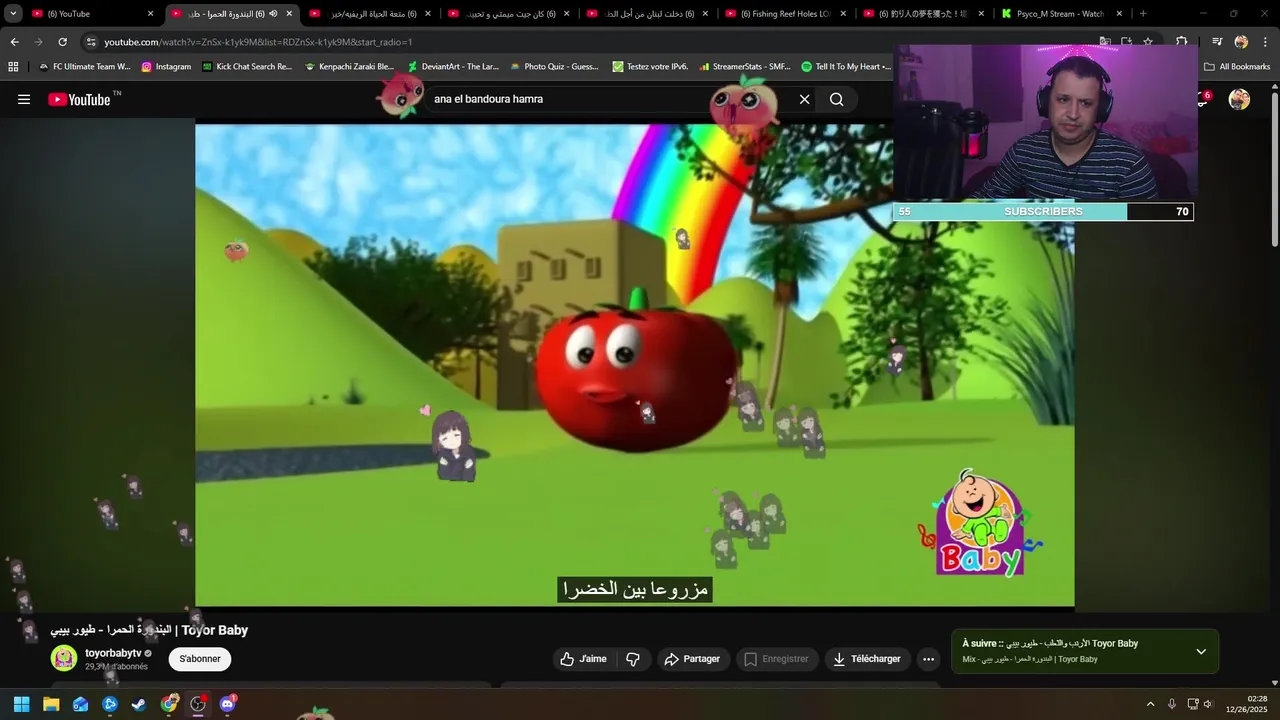Open the DeviantArt bookmark
Screen dimensions: 1280x720
pyautogui.click(x=453, y=67)
